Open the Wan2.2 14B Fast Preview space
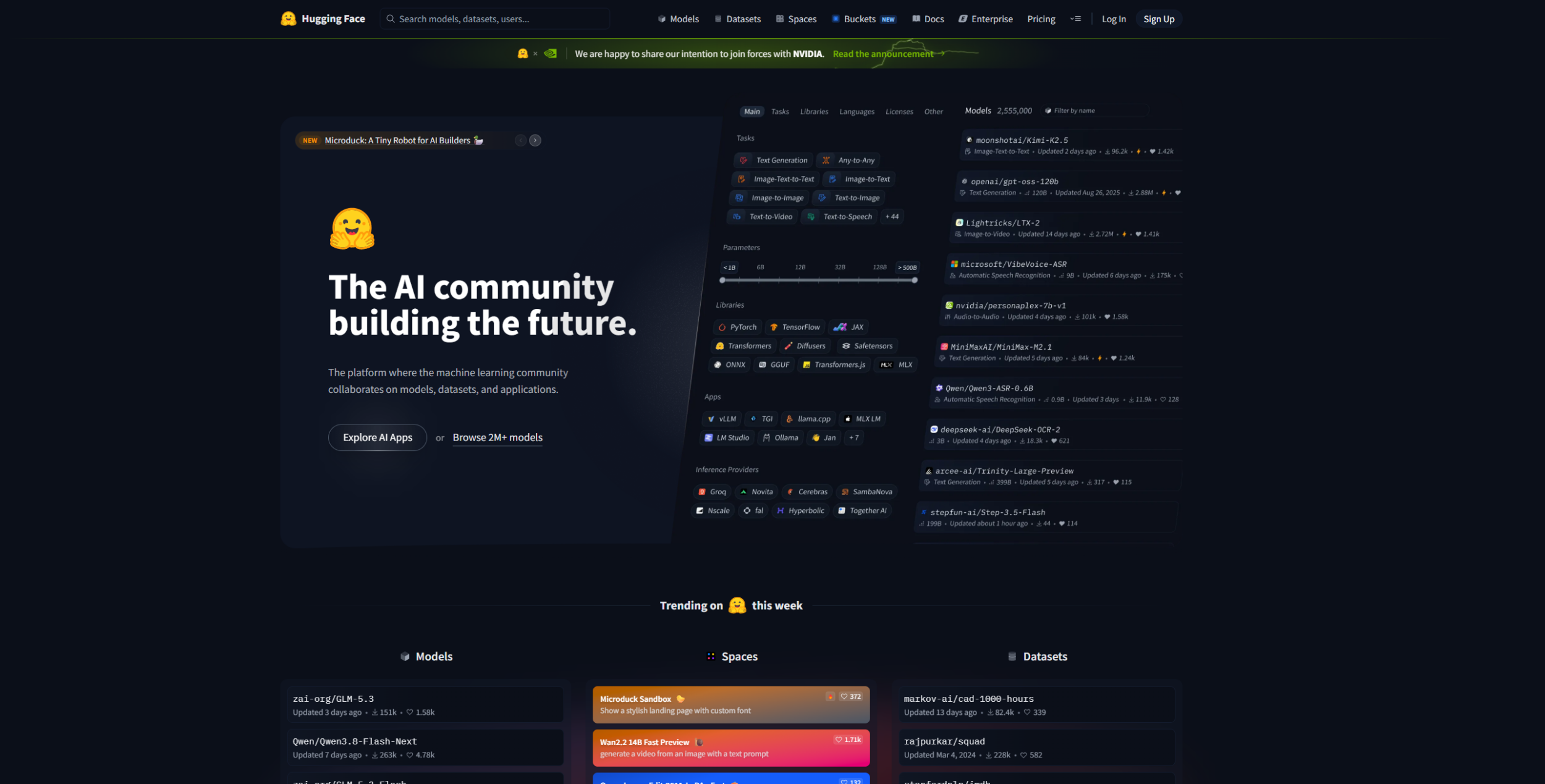The height and width of the screenshot is (784, 1545). pos(731,748)
